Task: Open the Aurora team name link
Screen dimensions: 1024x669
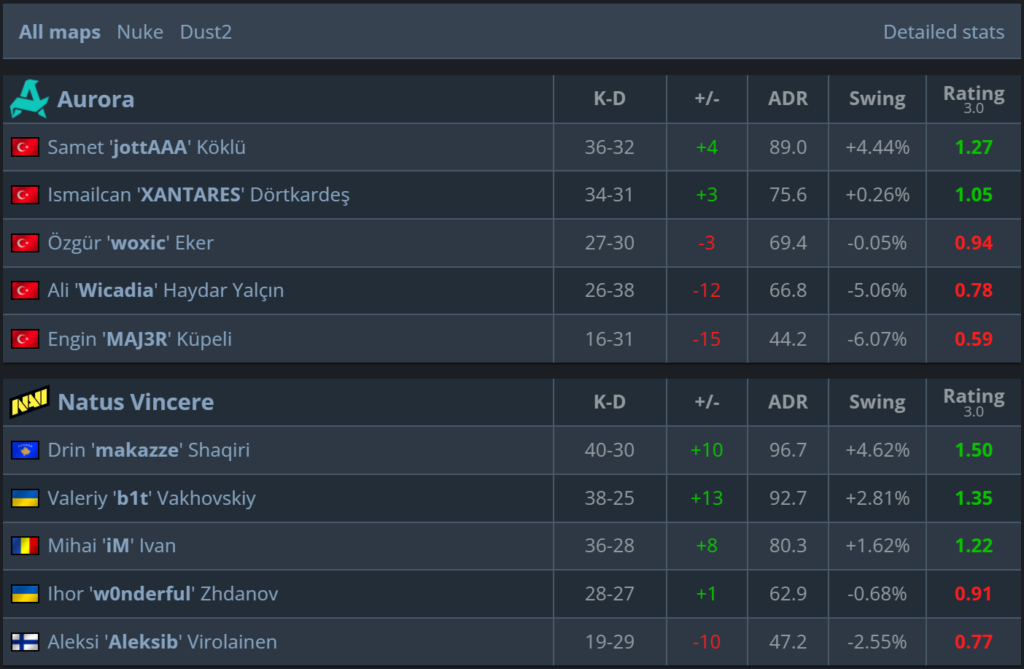Action: click(x=96, y=99)
